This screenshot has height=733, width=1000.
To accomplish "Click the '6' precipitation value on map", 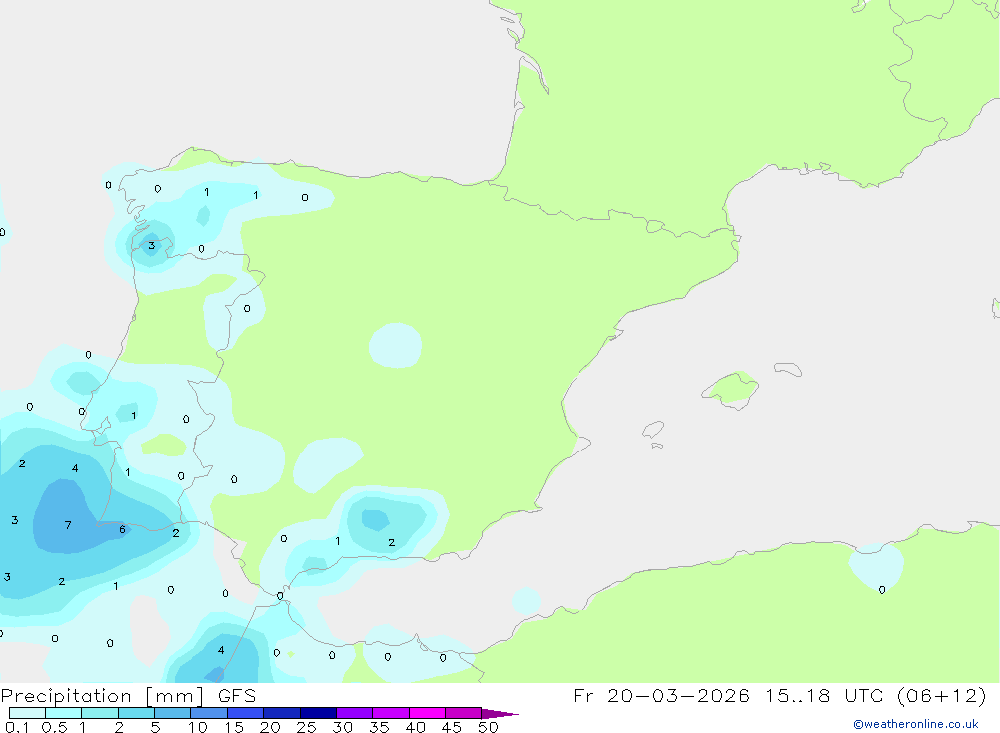I will coord(122,529).
